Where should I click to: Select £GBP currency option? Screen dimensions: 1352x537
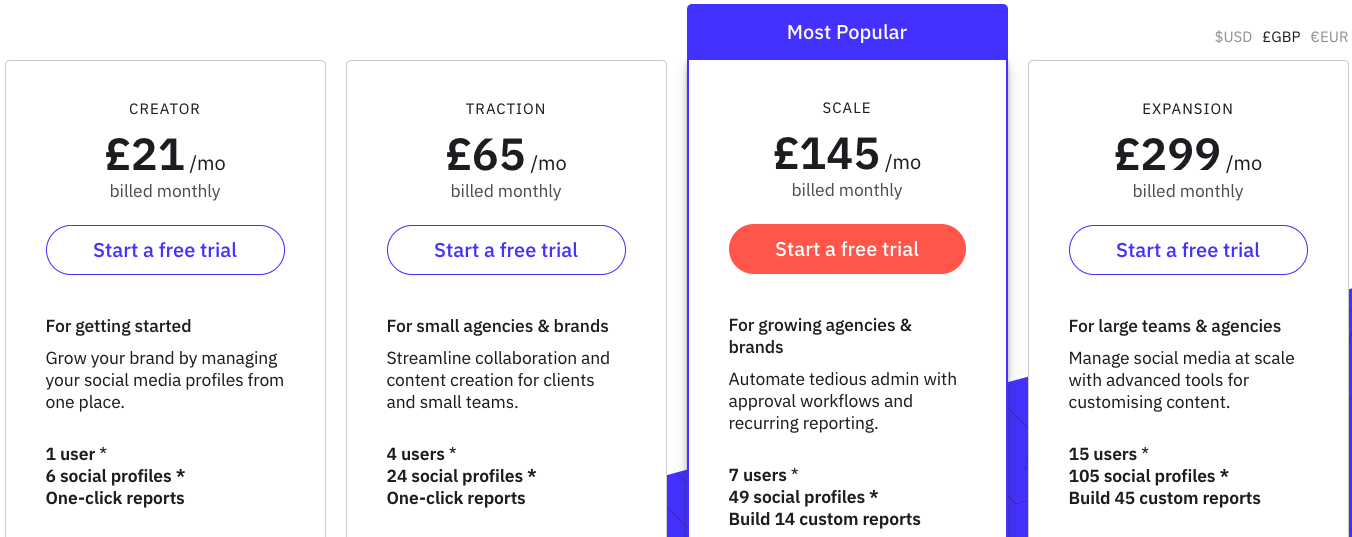1281,37
